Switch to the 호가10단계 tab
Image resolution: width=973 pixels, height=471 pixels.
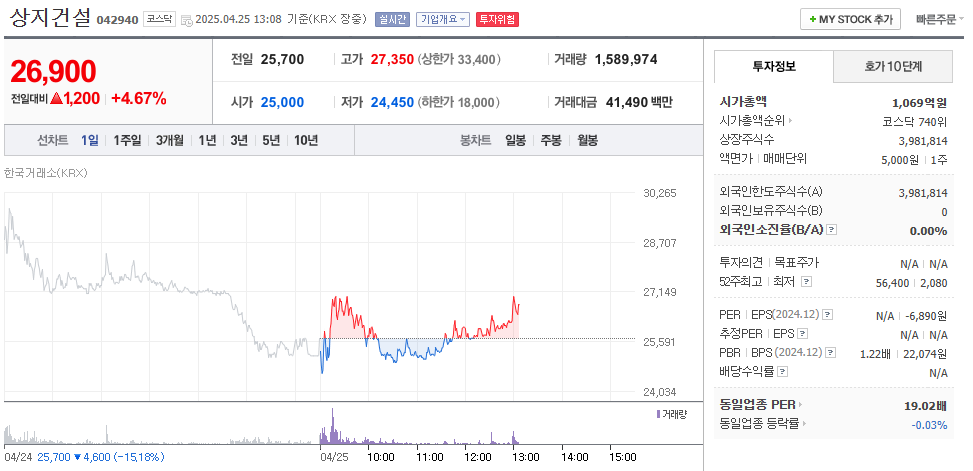(892, 66)
